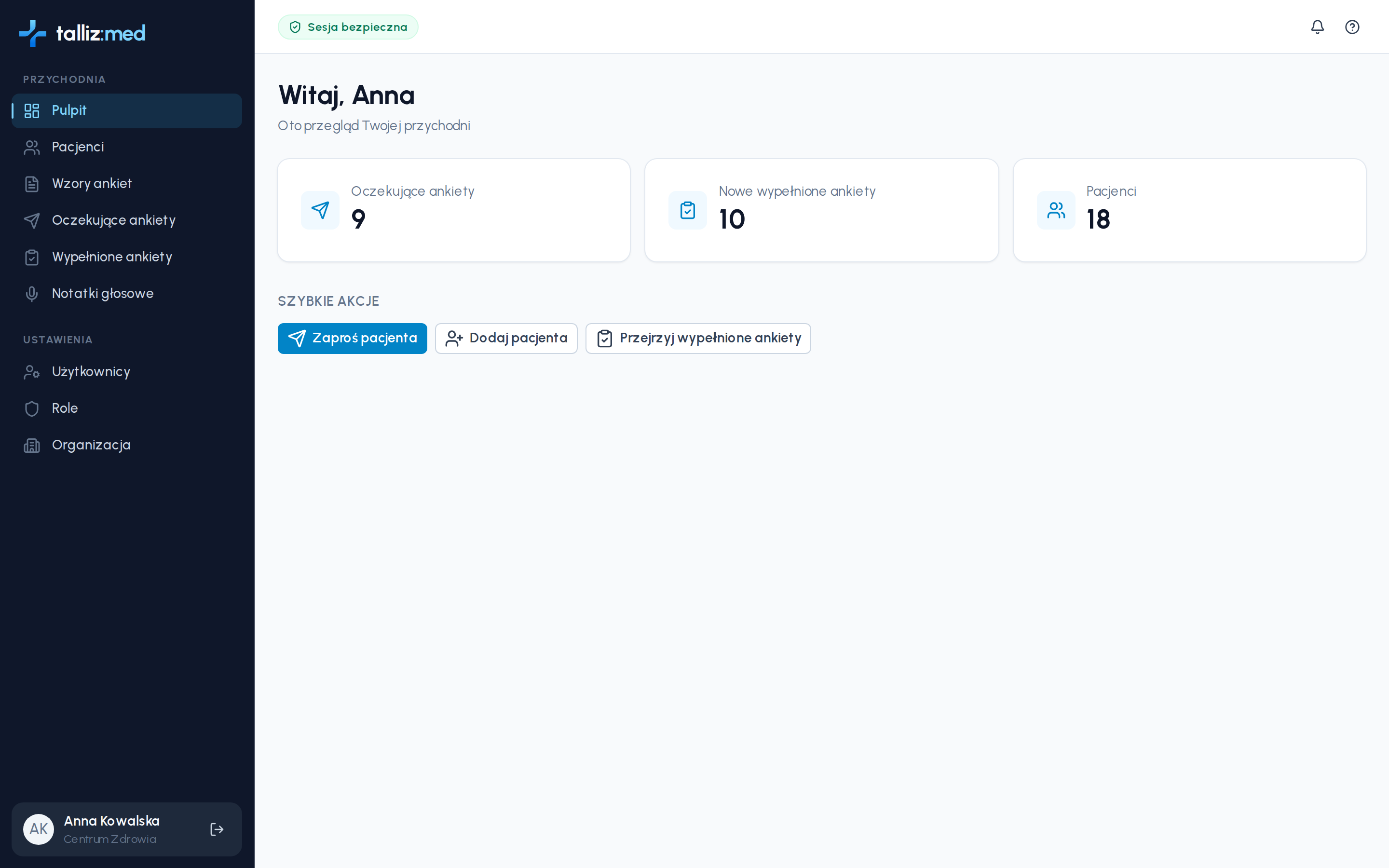
Task: Click the Dodaj pacjenta button
Action: pos(505,338)
